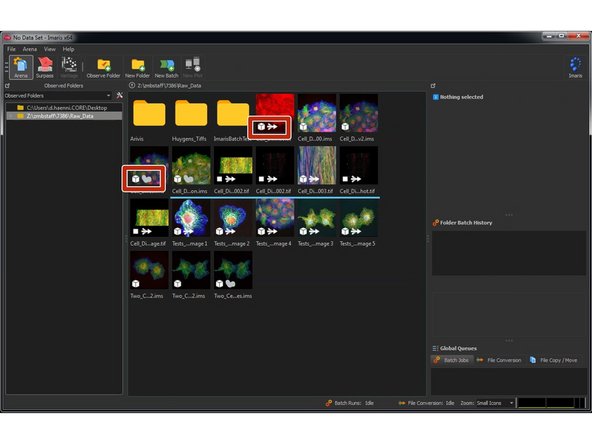
Task: Click the Z:\zmbstaff\7386\Raw_Data path text above thumbnails
Action: [x=169, y=86]
